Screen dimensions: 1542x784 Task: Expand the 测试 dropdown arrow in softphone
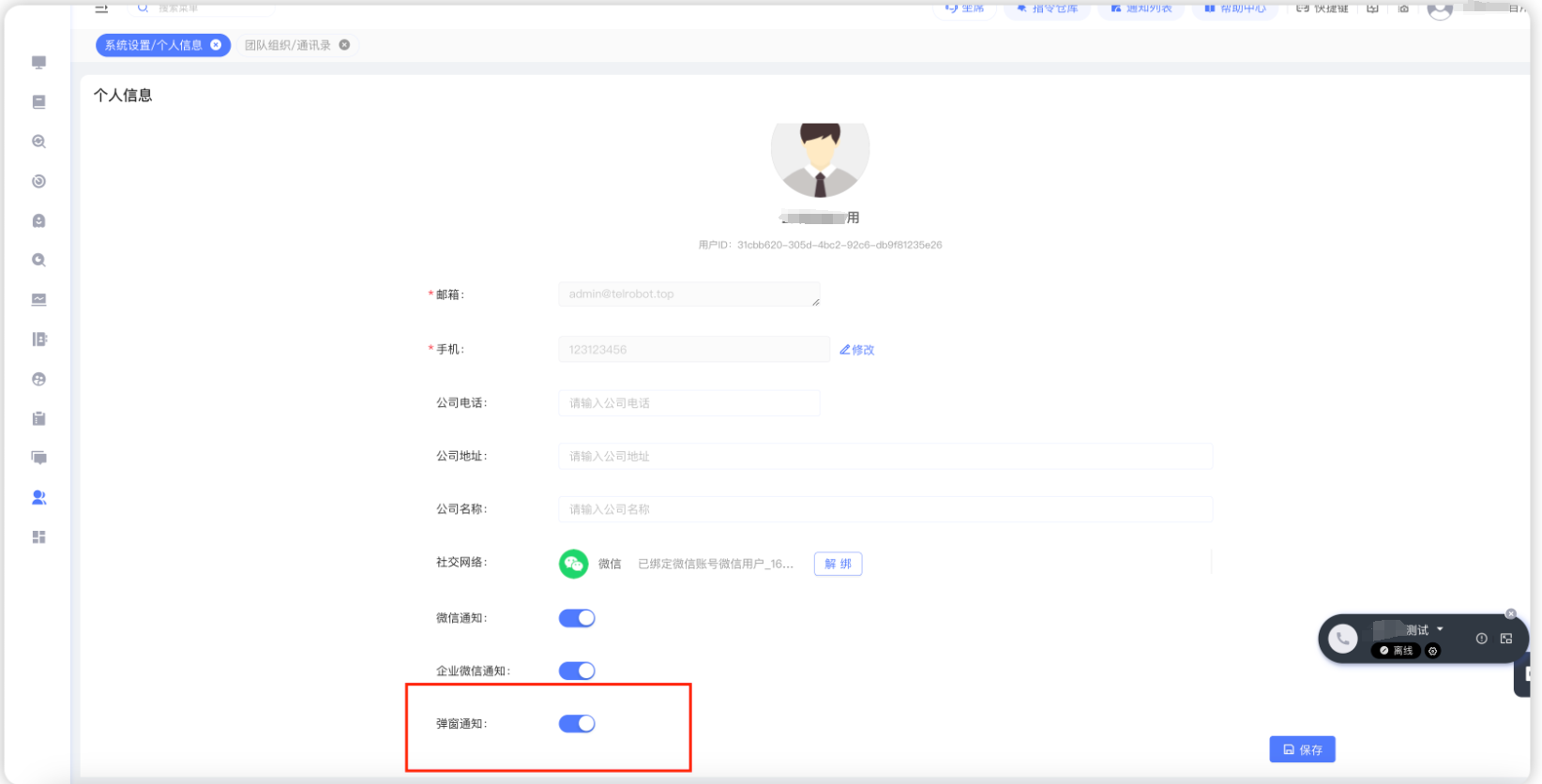[x=1440, y=629]
